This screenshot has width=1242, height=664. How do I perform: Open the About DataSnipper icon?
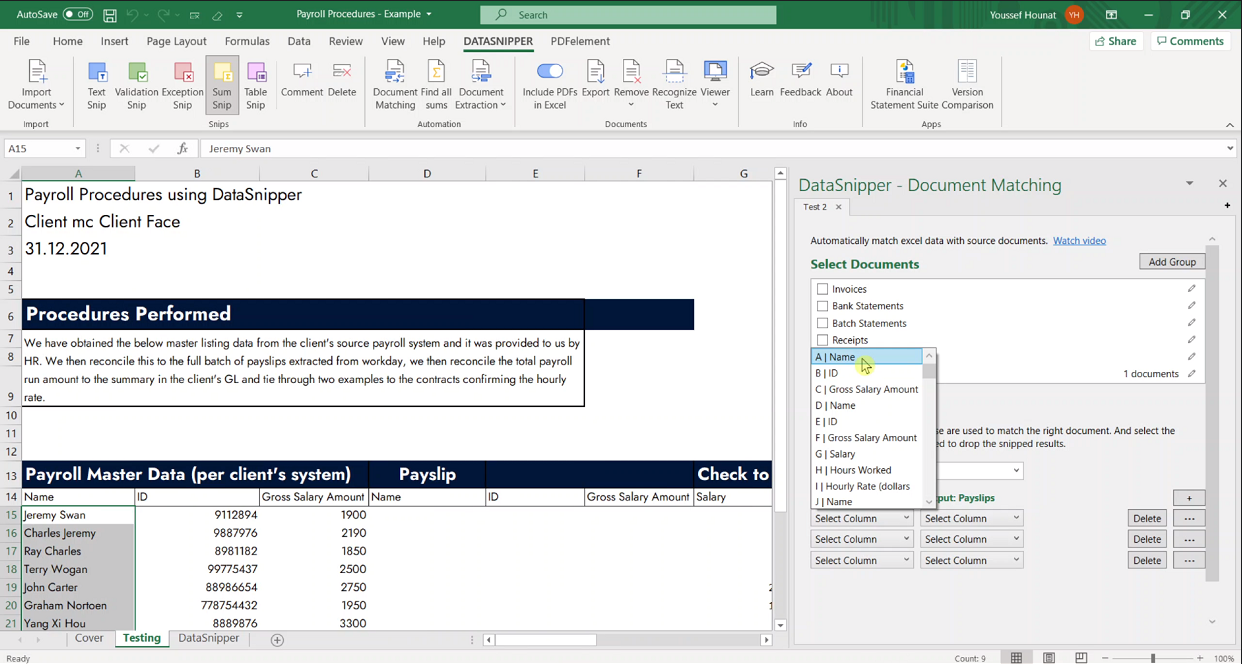(839, 80)
